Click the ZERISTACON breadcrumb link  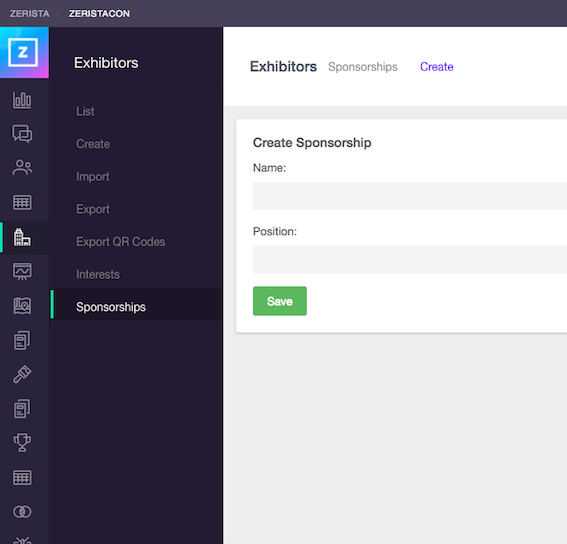pyautogui.click(x=99, y=14)
